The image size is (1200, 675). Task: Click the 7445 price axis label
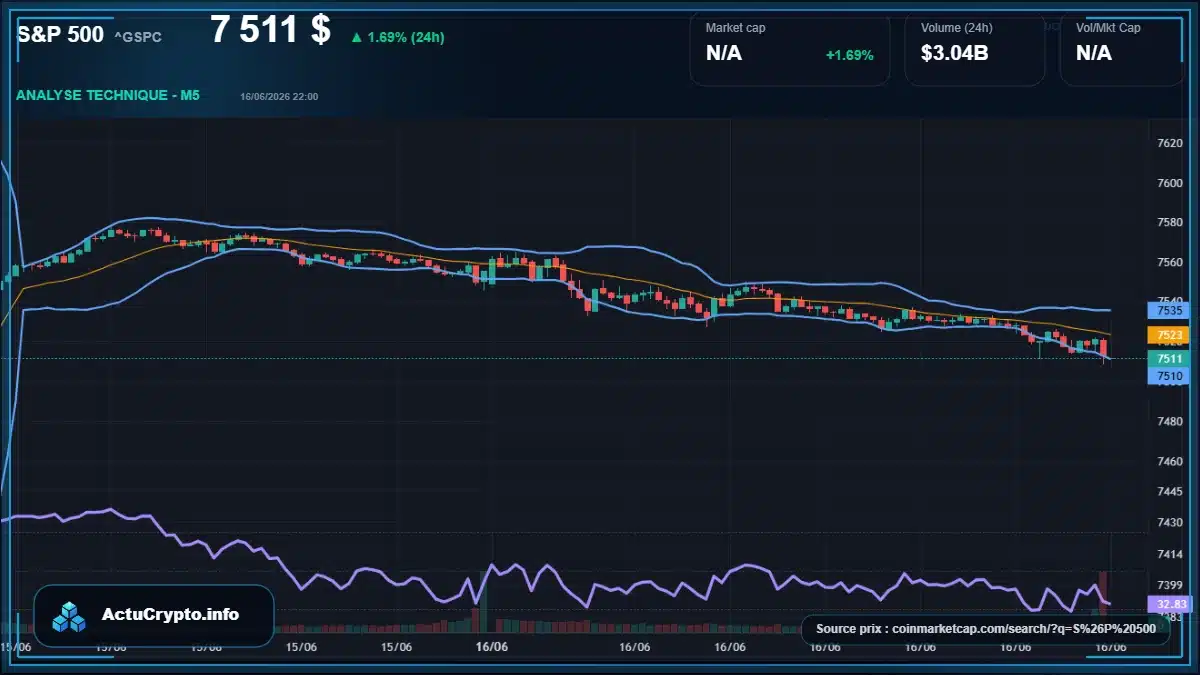point(1169,491)
